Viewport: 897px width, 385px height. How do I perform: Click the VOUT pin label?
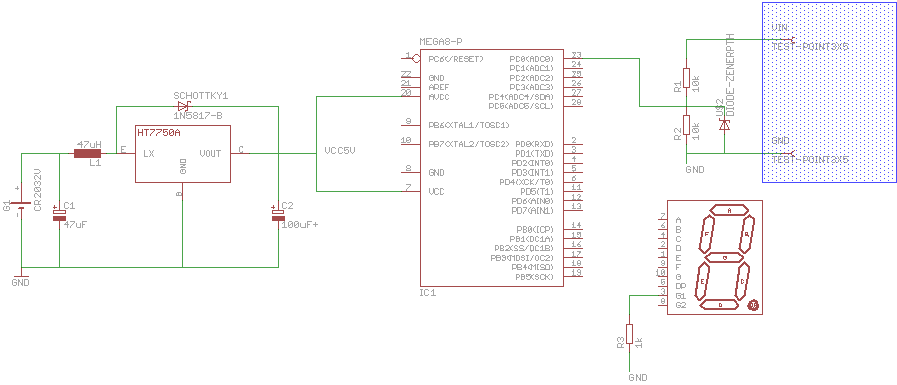pyautogui.click(x=211, y=153)
